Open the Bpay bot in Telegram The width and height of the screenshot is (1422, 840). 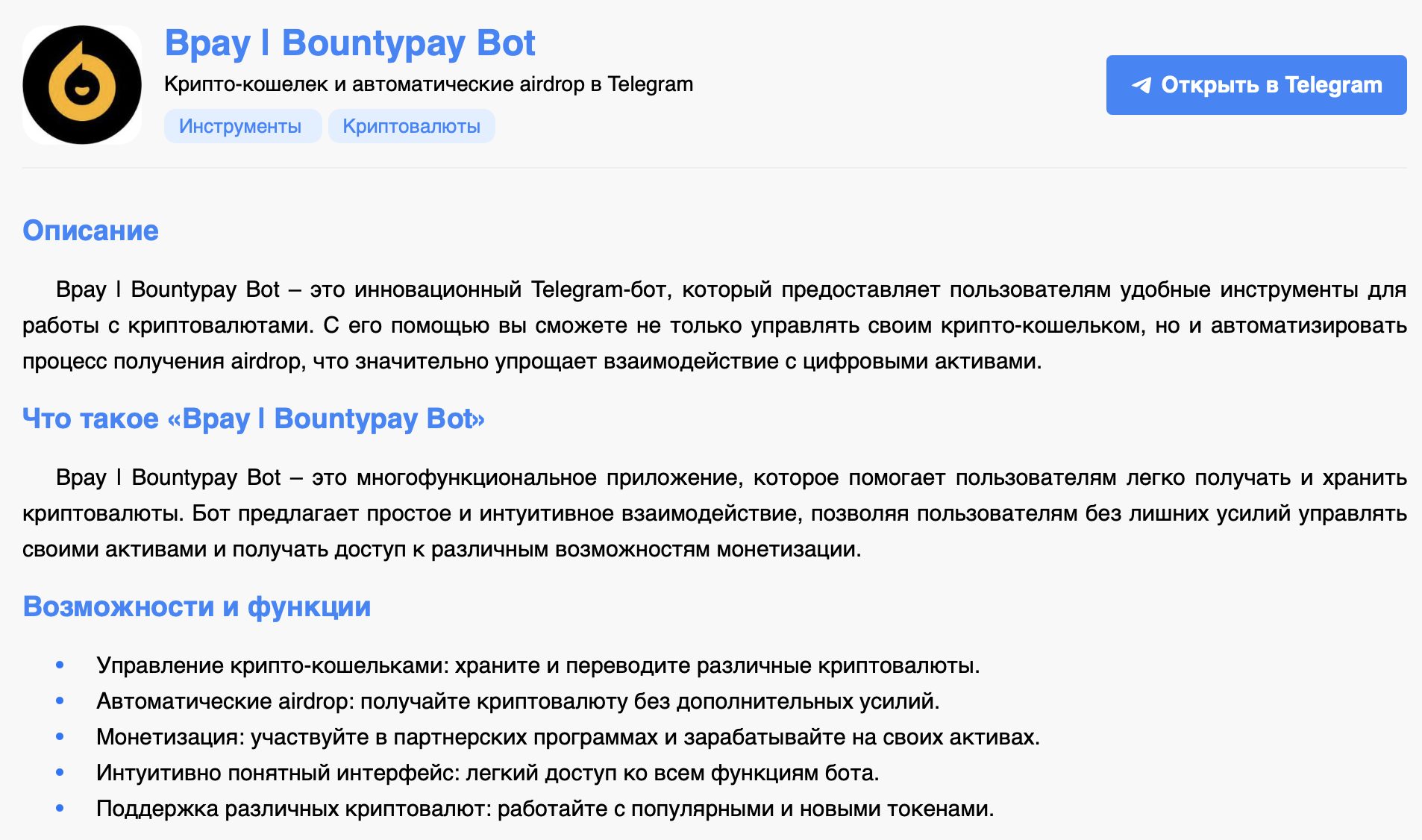point(1256,85)
